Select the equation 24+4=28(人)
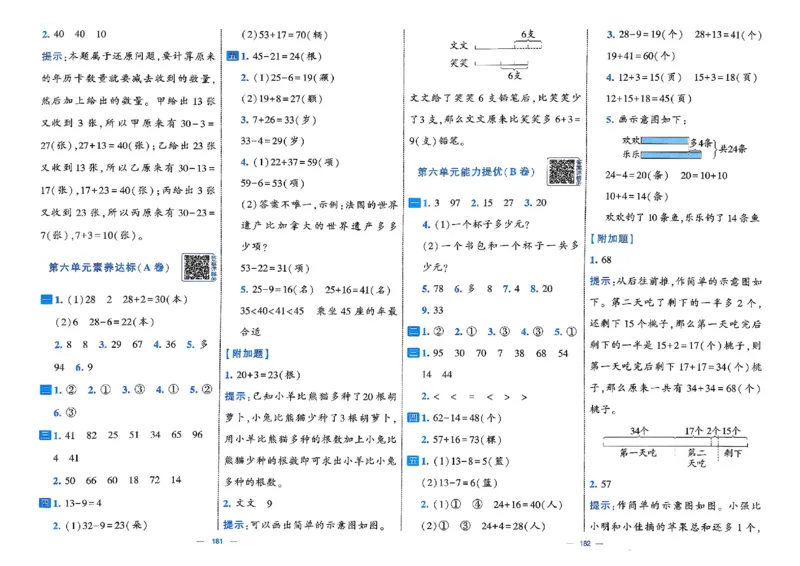 (513, 526)
